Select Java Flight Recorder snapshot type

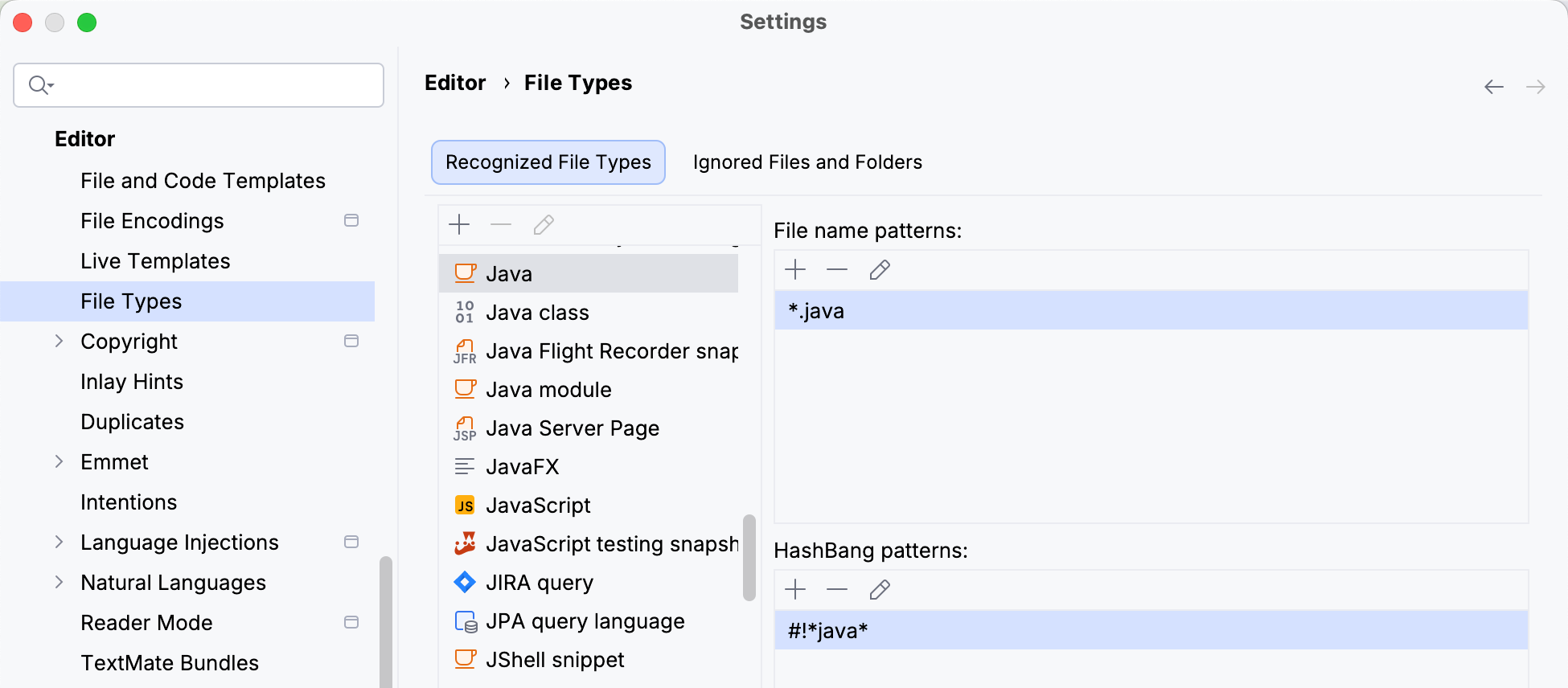click(x=589, y=350)
